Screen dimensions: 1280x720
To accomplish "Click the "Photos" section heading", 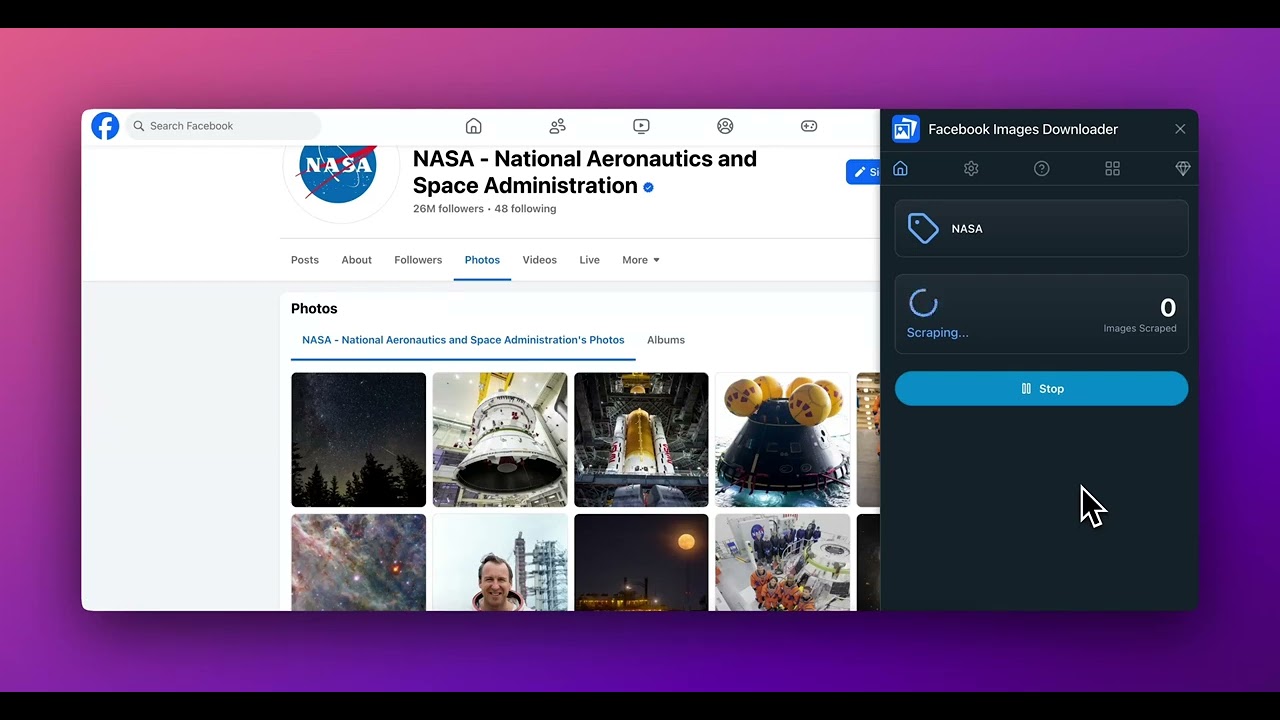I will [314, 309].
